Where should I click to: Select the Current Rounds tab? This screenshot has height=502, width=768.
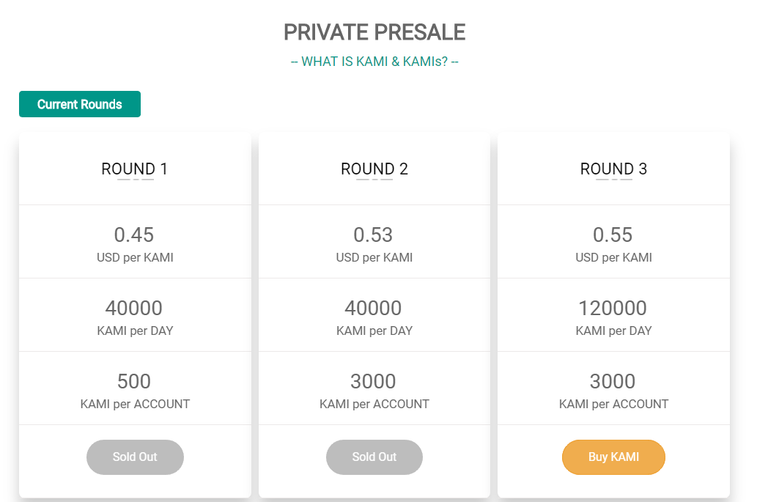[x=80, y=104]
